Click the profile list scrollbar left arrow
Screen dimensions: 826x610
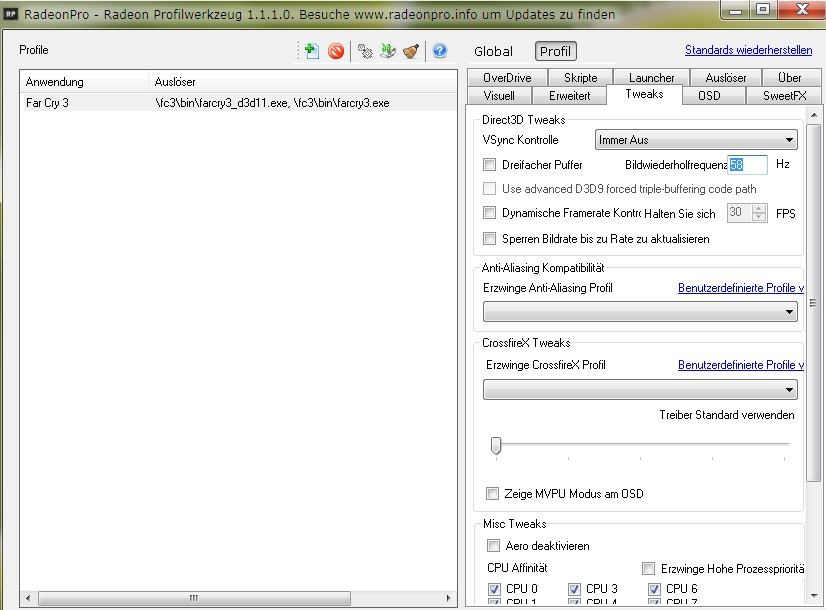[x=28, y=598]
